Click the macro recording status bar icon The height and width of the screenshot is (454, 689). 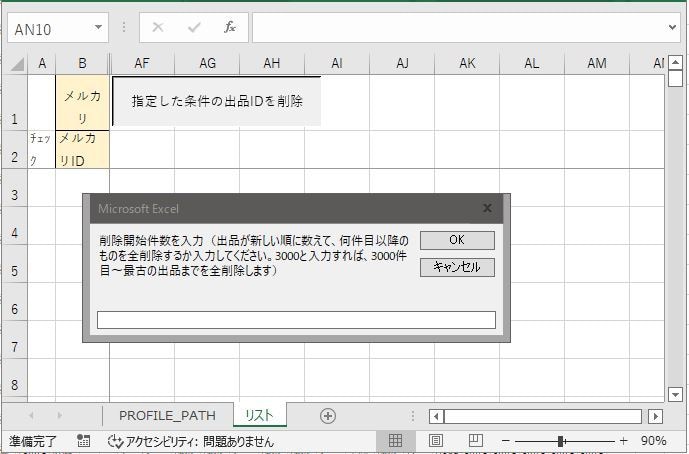click(x=83, y=441)
